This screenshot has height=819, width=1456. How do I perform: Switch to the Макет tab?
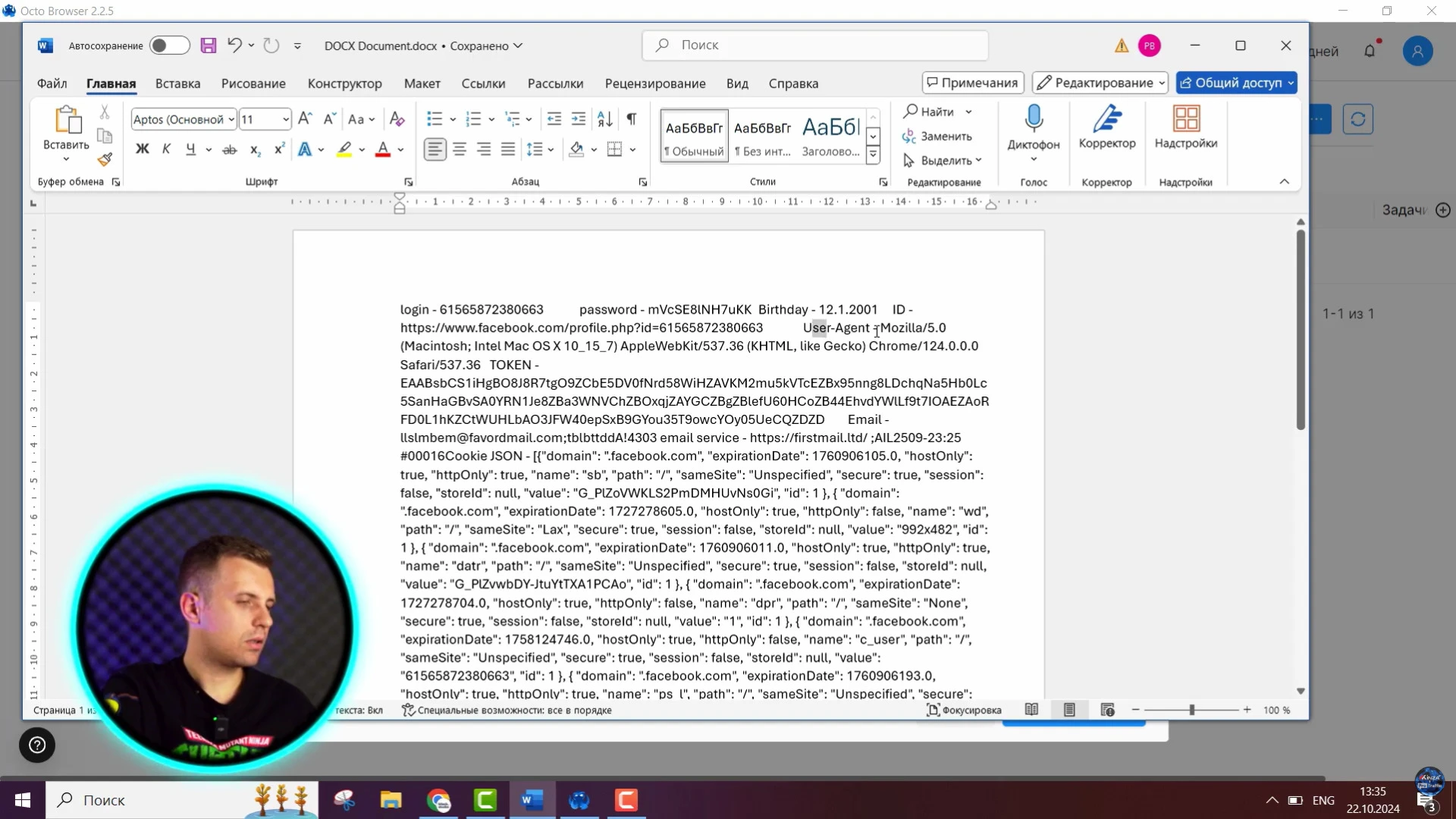tap(422, 83)
